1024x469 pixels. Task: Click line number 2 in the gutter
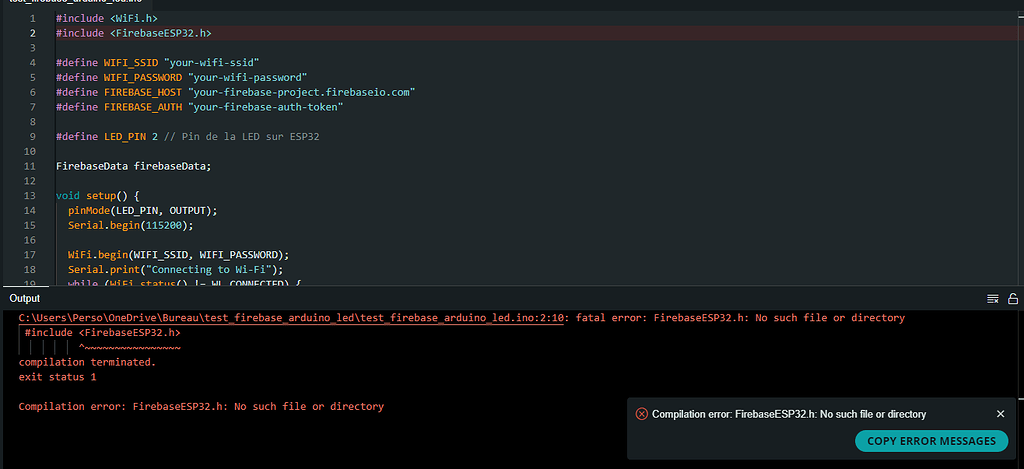coord(33,33)
